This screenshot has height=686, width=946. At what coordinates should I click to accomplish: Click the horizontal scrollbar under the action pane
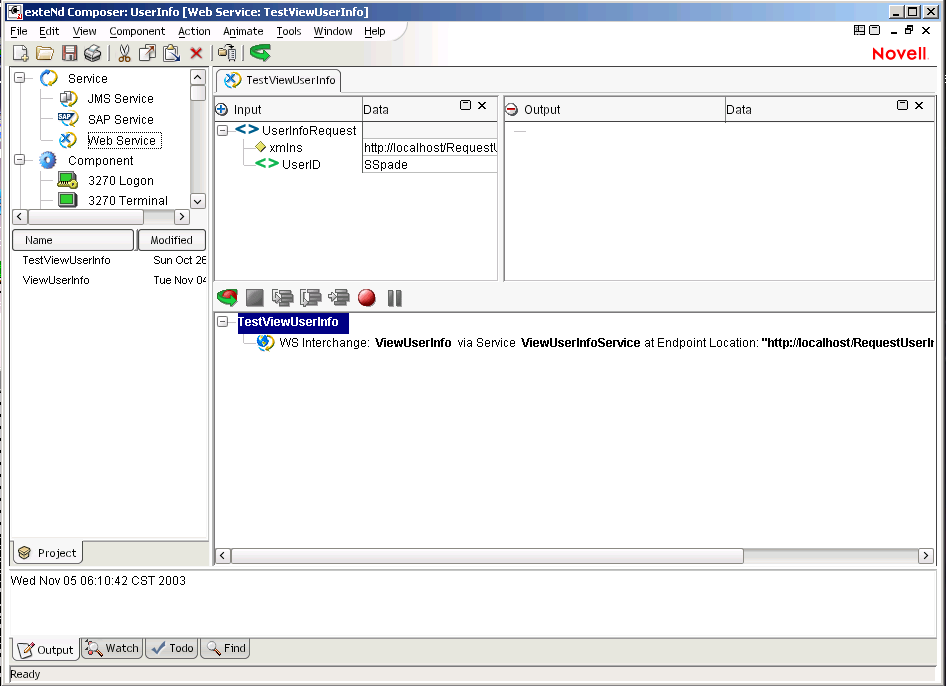pyautogui.click(x=480, y=555)
